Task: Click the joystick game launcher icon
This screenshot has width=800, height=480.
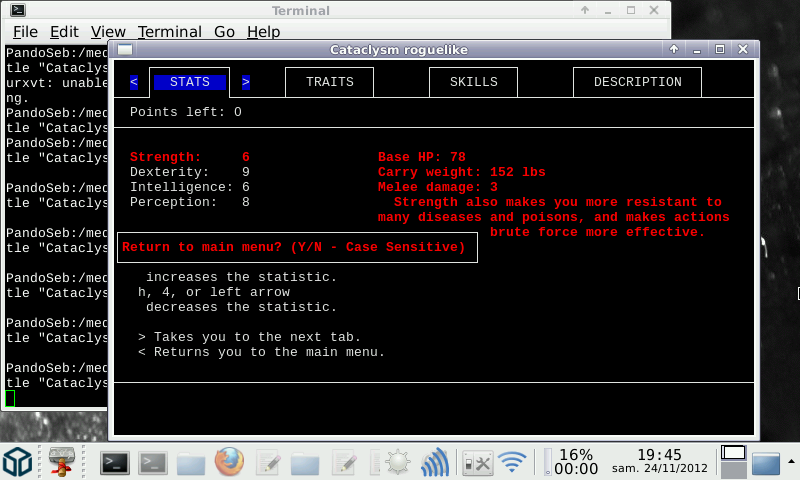Action: coord(62,461)
